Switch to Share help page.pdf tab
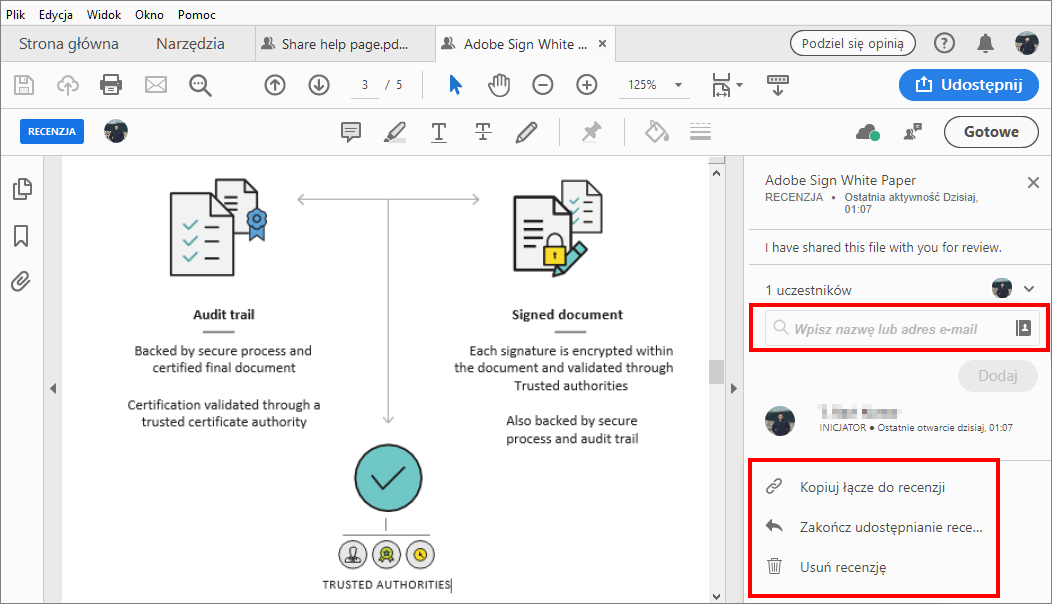The image size is (1052, 604). coord(345,44)
